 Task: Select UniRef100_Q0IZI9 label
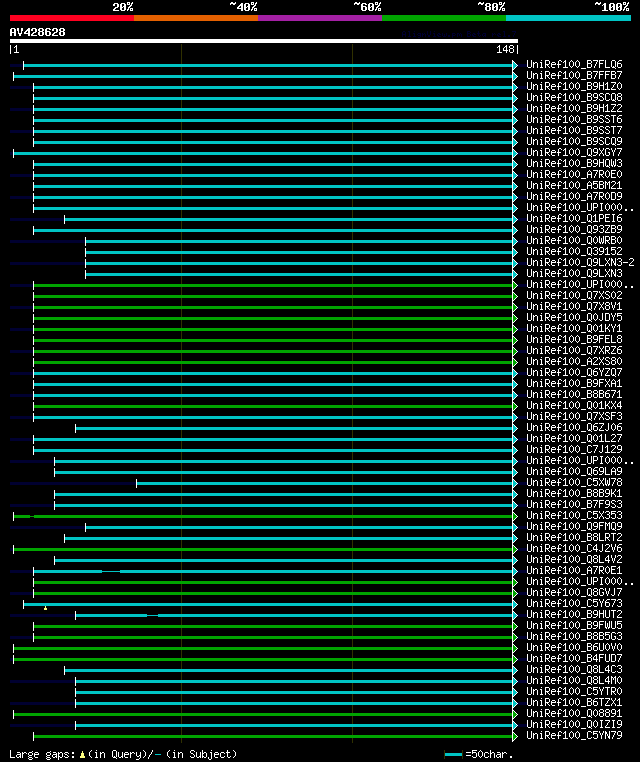point(574,725)
